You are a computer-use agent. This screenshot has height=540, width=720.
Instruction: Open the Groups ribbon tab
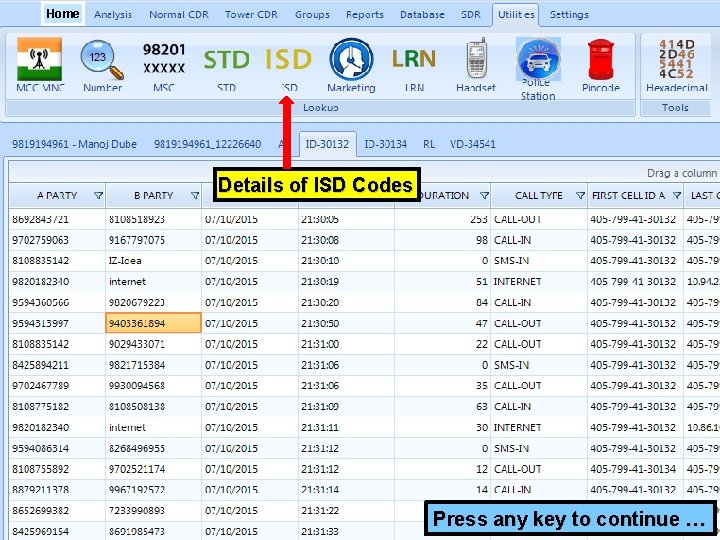pos(312,15)
